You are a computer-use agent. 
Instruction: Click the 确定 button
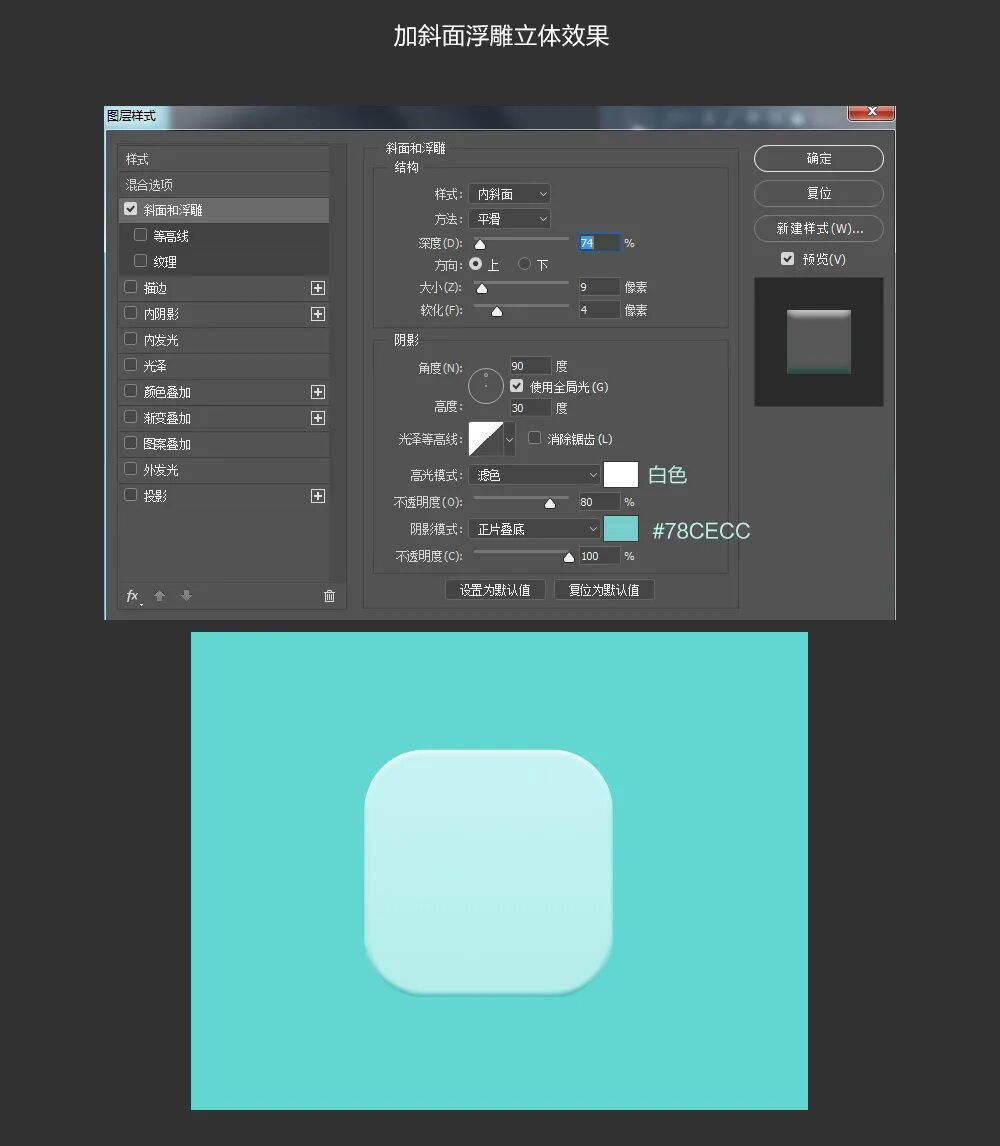tap(818, 159)
